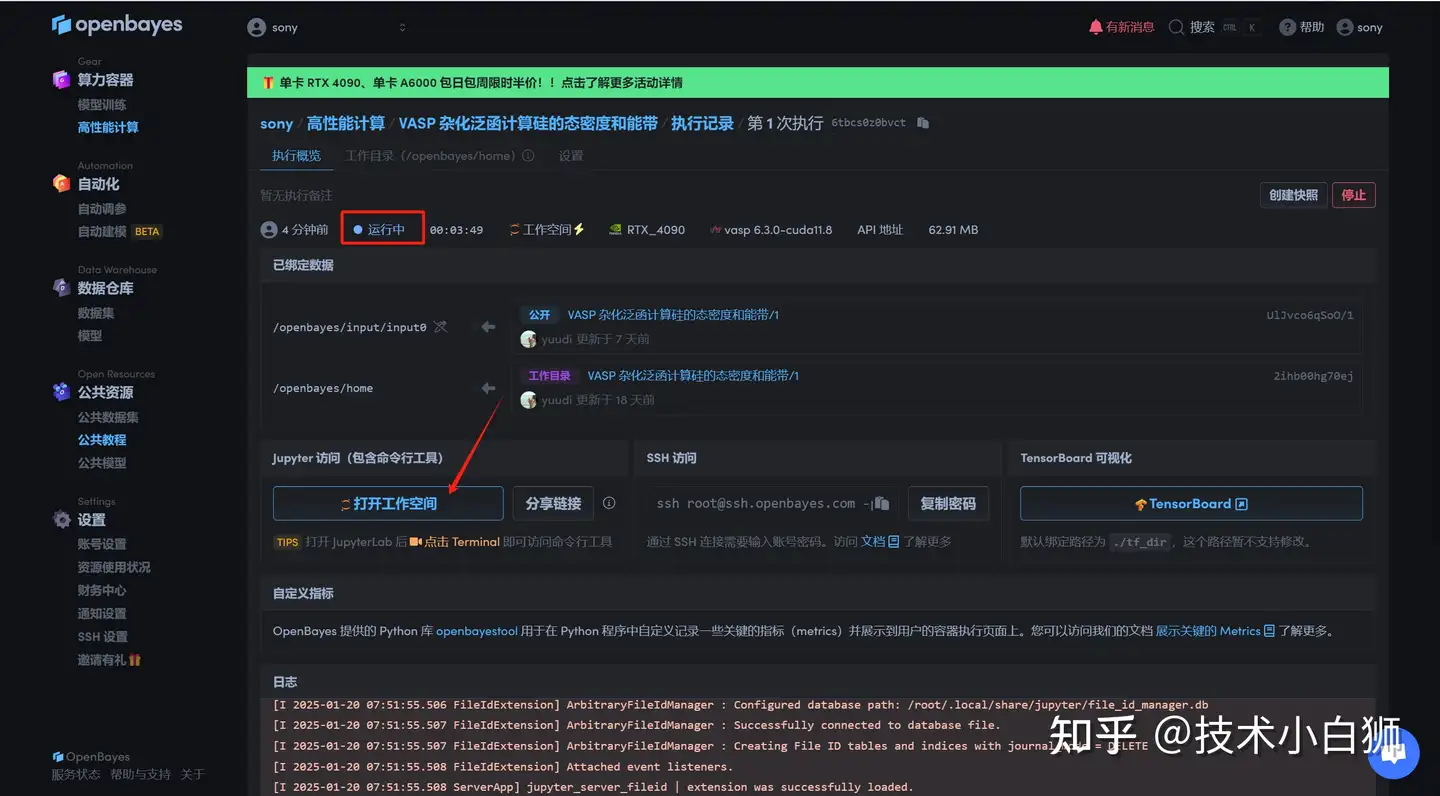Viewport: 1440px width, 796px height.
Task: Click the yuudi avatar under the 工作目录 entry
Action: 529,400
